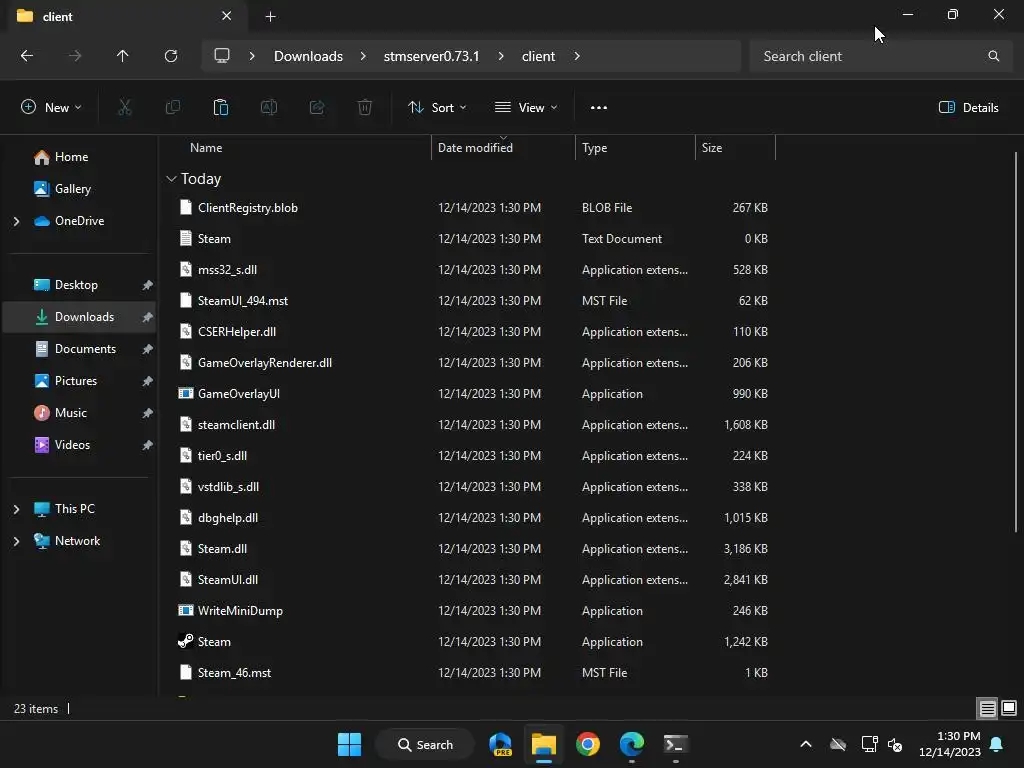
Task: Expand the This PC tree node
Action: pos(16,509)
